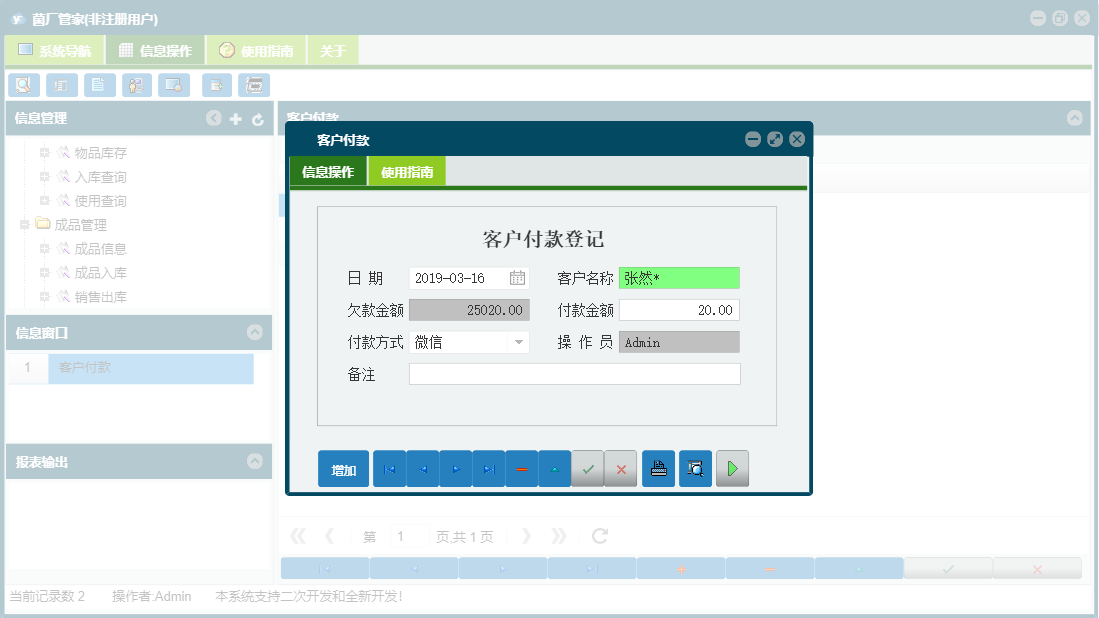Delete current record using the red minus icon
Screen dimensions: 1099x618
pyautogui.click(x=522, y=468)
